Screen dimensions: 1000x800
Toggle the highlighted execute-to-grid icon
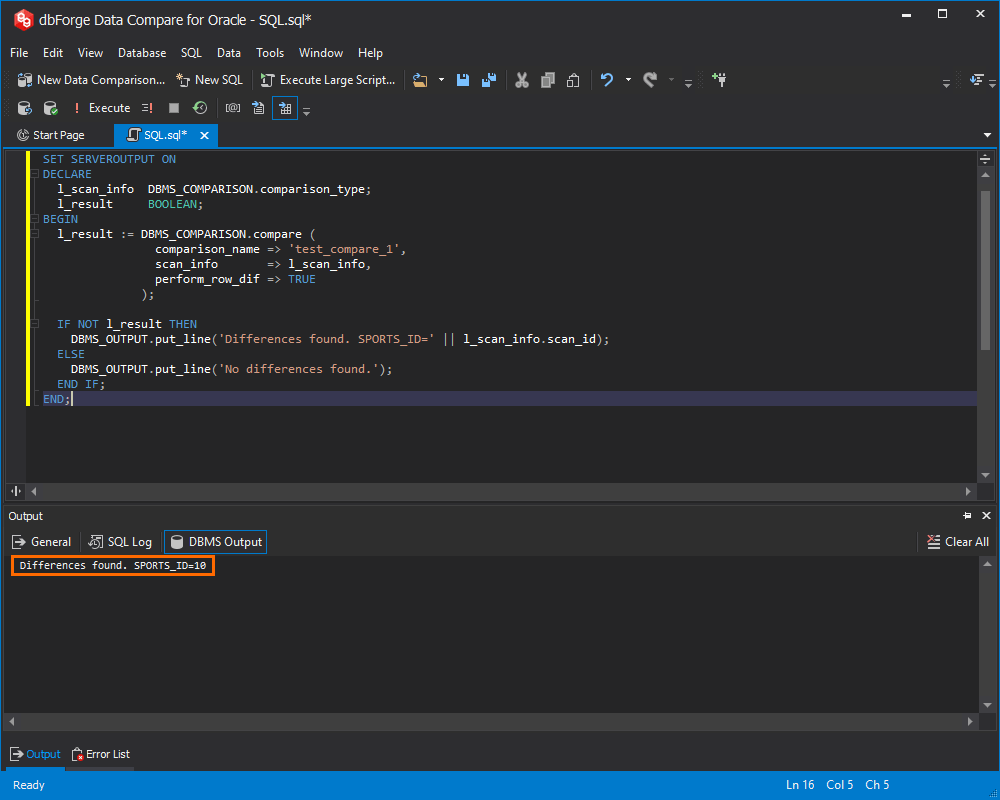284,107
